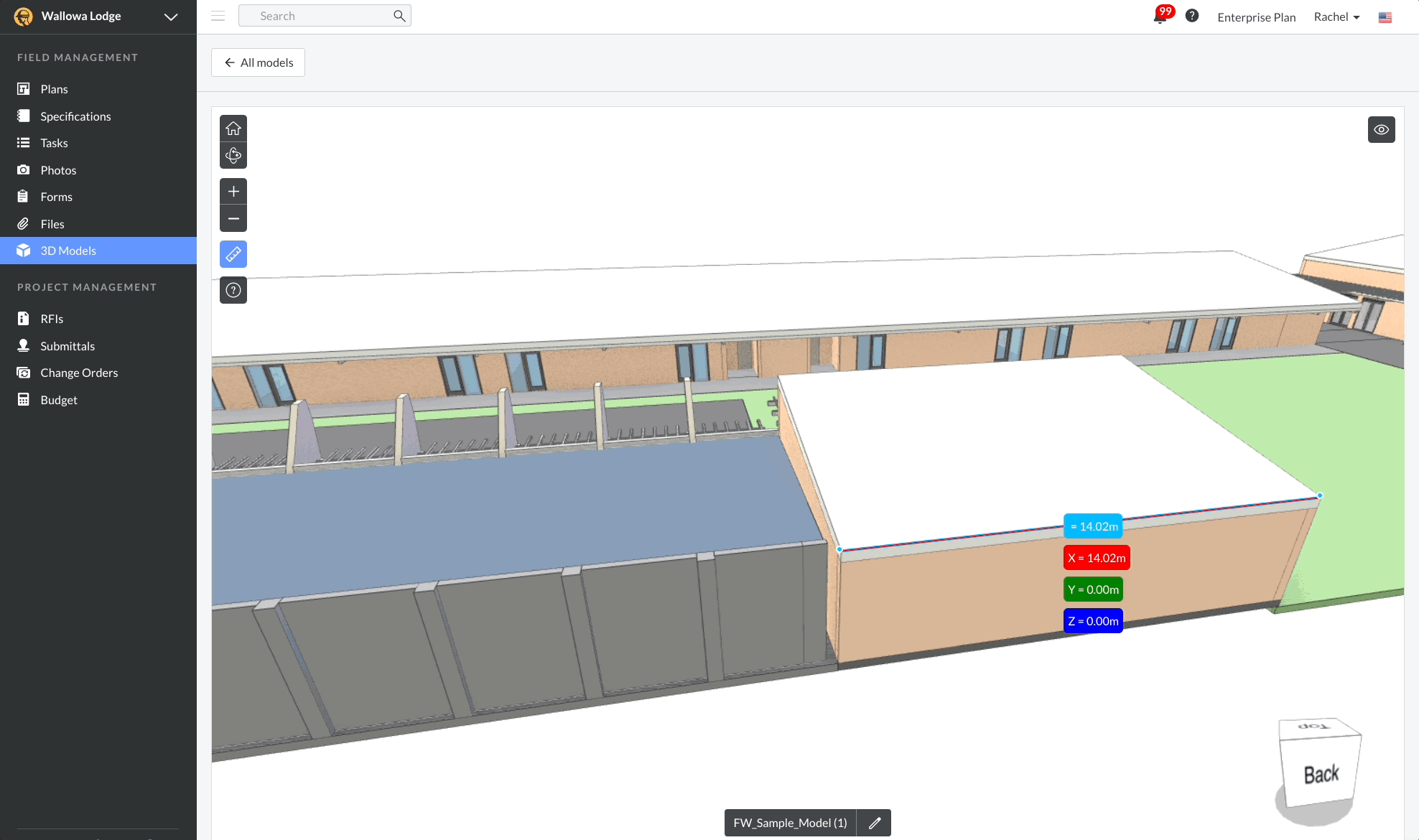Open the US flag language selector
Image resolution: width=1419 pixels, height=840 pixels.
1385,17
